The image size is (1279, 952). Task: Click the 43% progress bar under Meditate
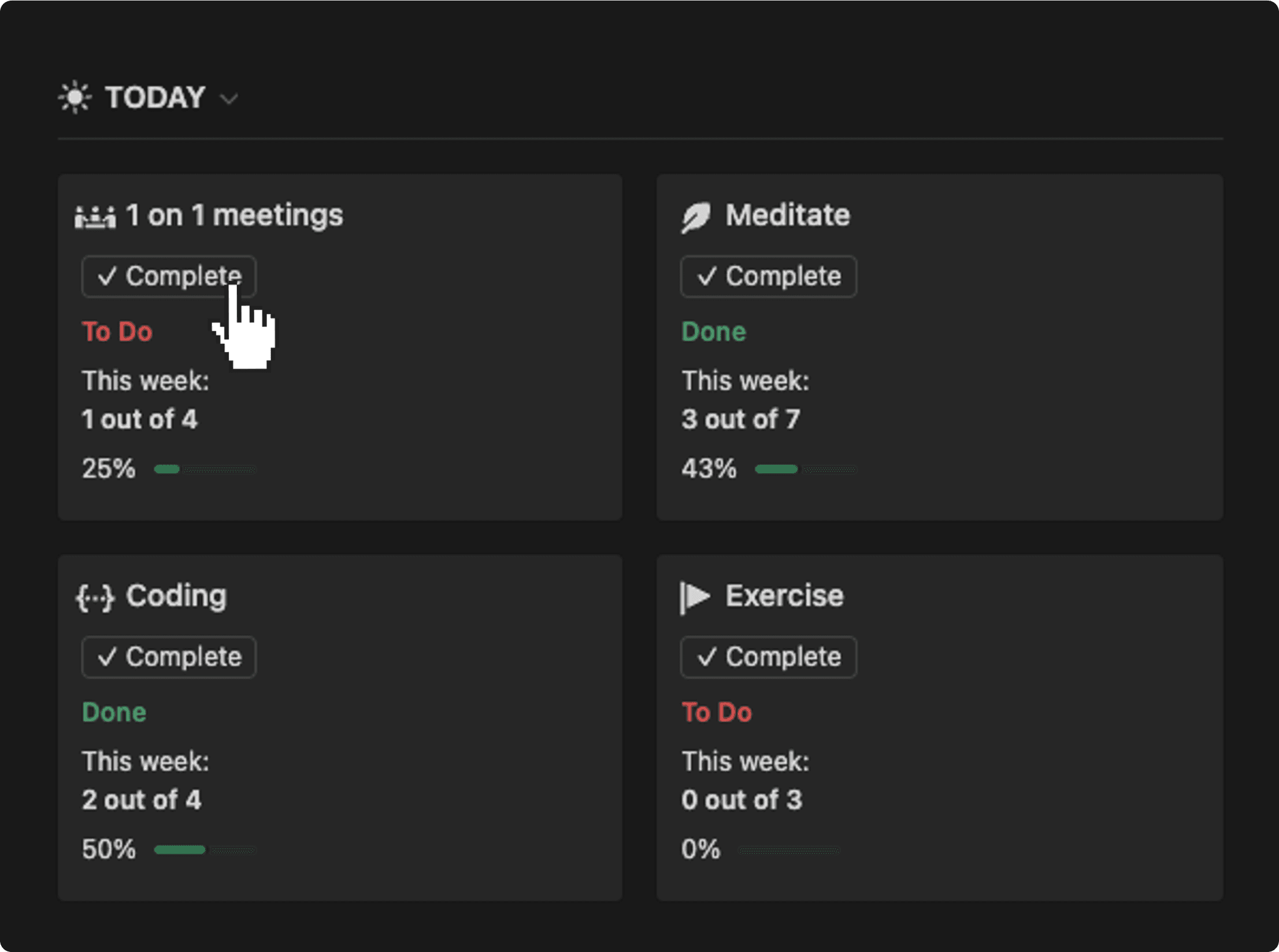tap(805, 469)
